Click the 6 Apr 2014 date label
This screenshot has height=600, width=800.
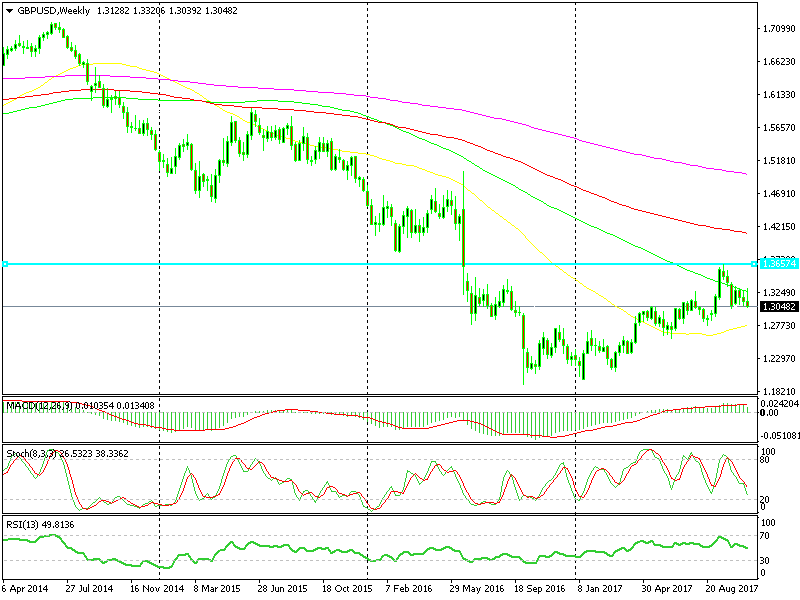[x=25, y=589]
